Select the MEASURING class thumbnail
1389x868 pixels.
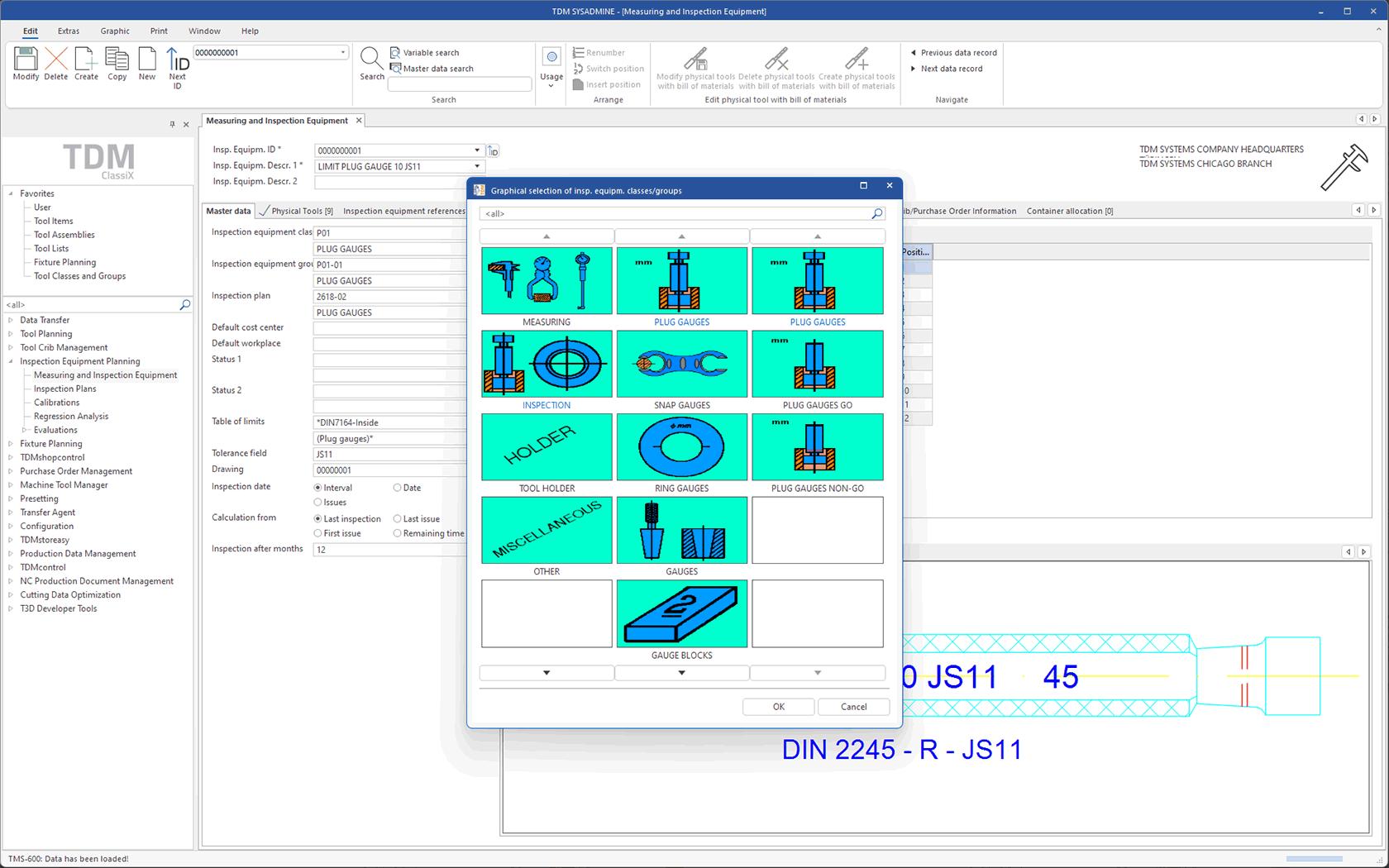pyautogui.click(x=547, y=281)
